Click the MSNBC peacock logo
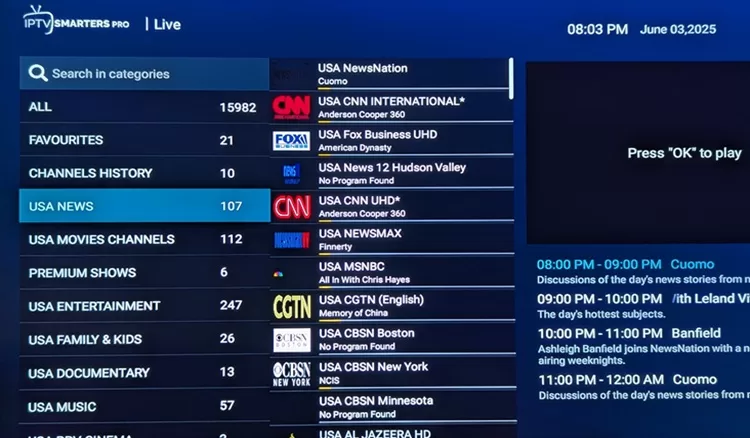 (278, 274)
